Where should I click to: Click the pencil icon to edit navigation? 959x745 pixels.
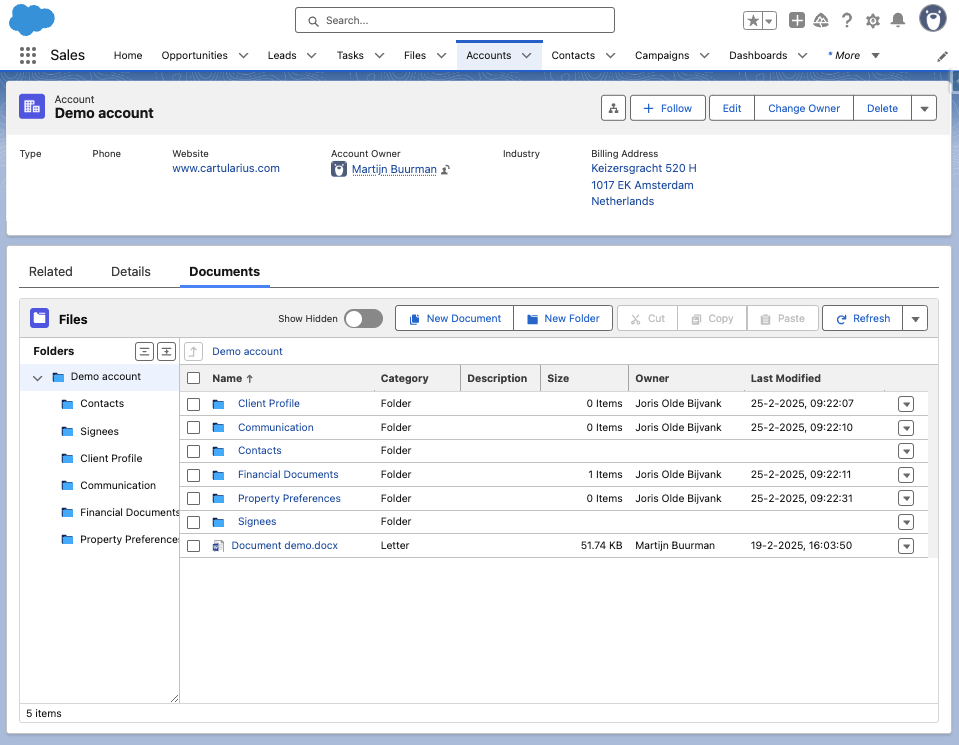[942, 56]
